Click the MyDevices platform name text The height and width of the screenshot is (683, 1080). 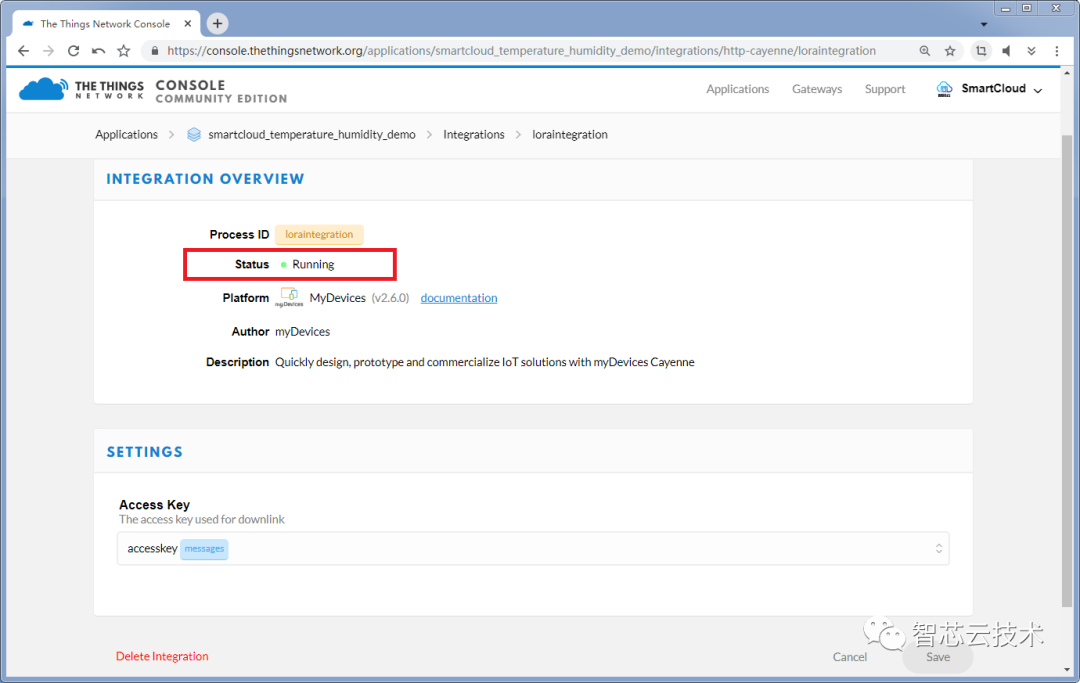(x=338, y=297)
